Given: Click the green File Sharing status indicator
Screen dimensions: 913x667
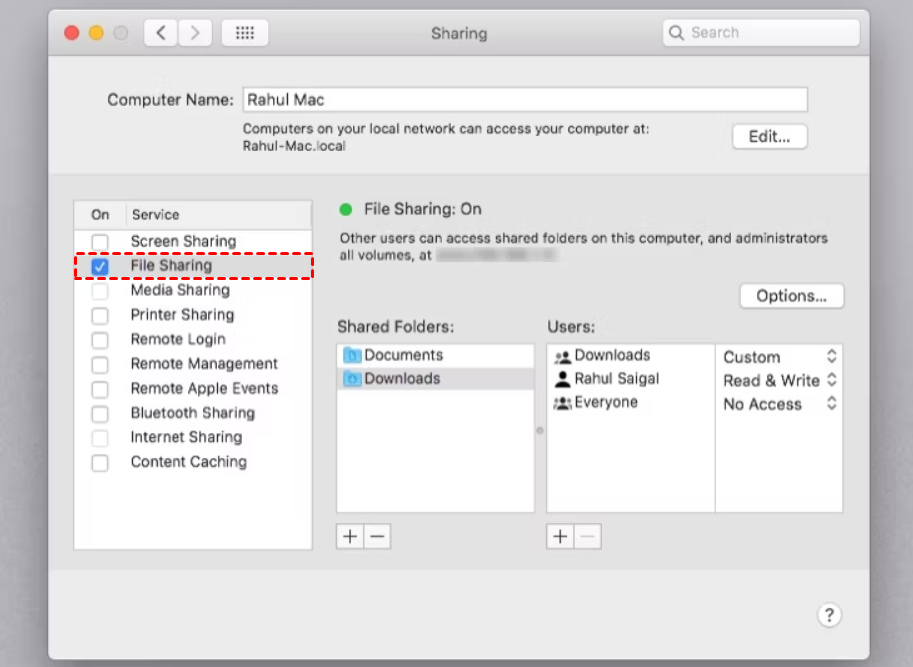Looking at the screenshot, I should [346, 210].
